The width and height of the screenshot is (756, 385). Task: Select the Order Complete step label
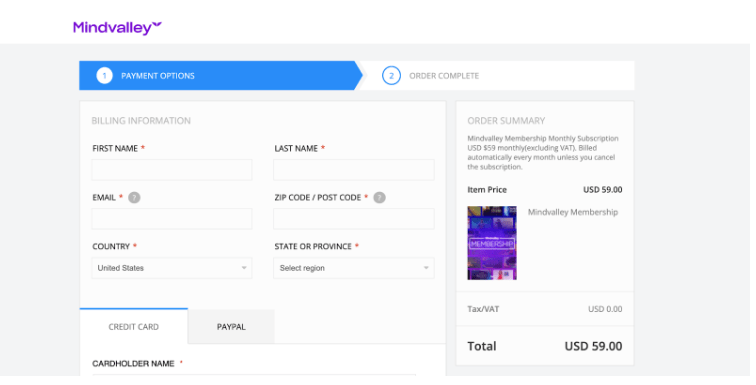pos(444,76)
